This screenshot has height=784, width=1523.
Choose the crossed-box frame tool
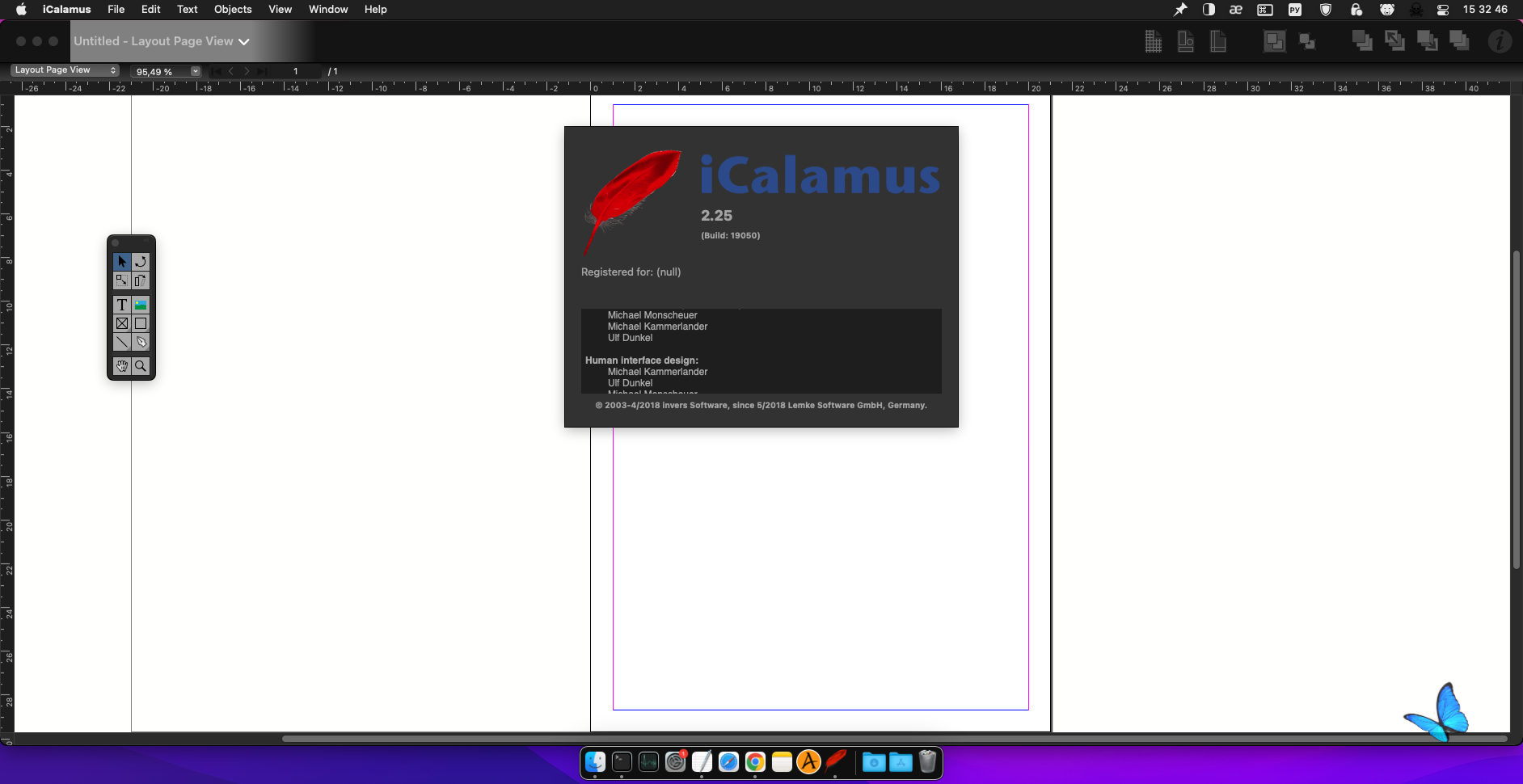pos(121,323)
